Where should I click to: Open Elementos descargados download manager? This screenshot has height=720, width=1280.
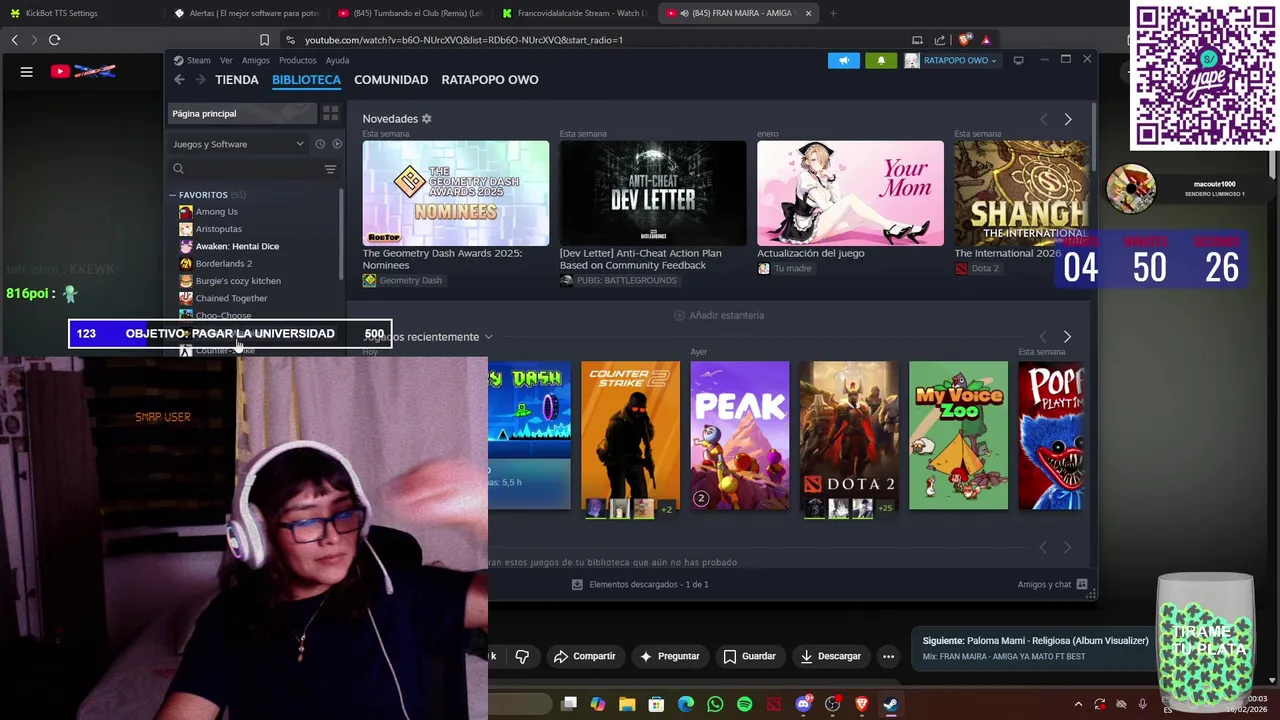pos(640,584)
